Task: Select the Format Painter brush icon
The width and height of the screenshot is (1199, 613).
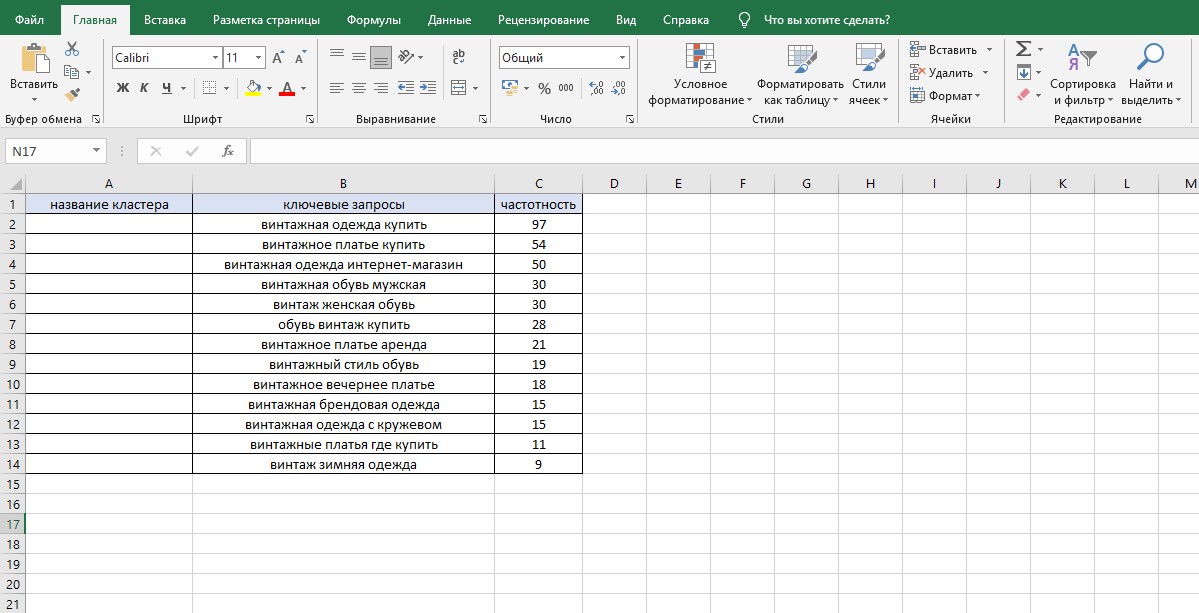Action: click(x=72, y=95)
